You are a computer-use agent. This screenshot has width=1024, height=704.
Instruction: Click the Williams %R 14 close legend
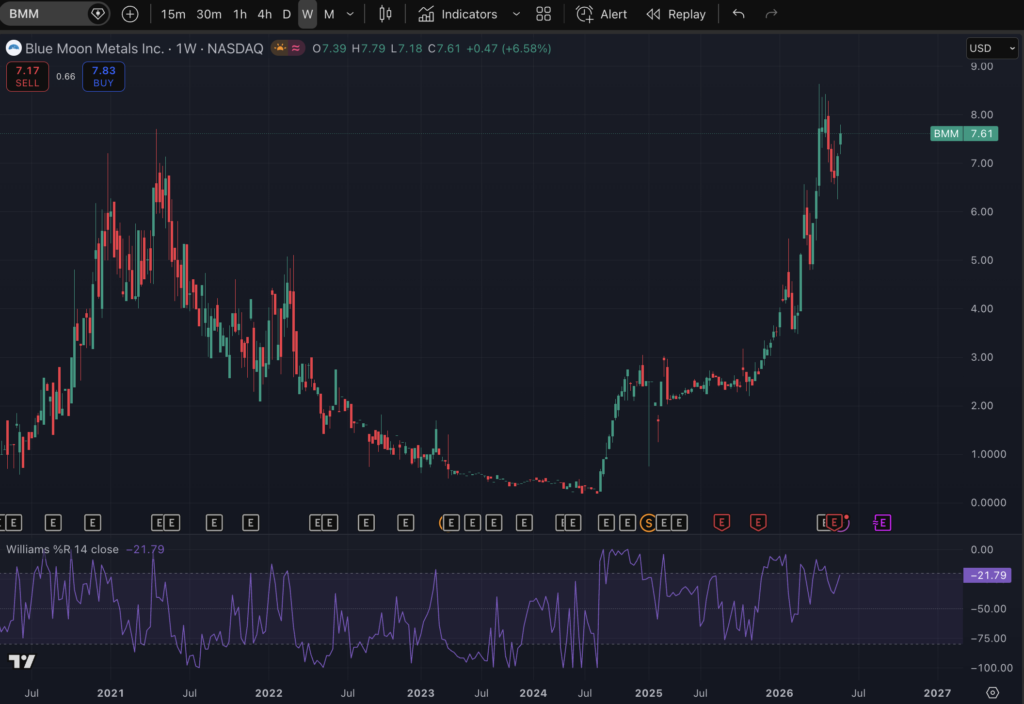point(63,549)
